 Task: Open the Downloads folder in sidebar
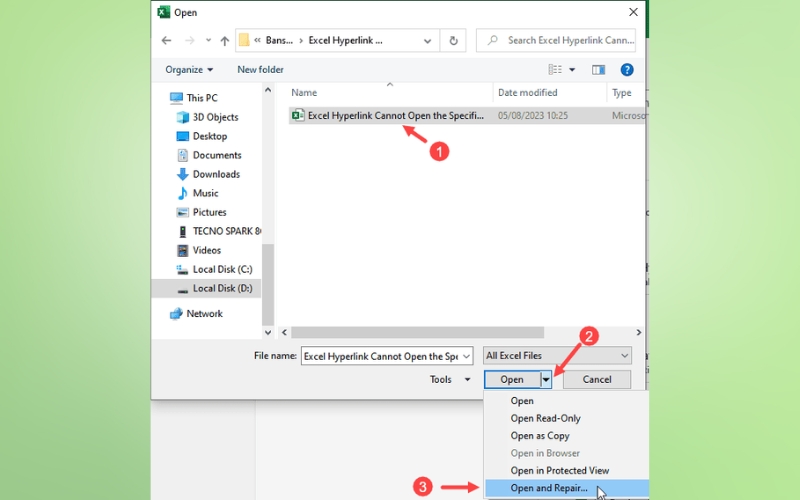tap(216, 174)
